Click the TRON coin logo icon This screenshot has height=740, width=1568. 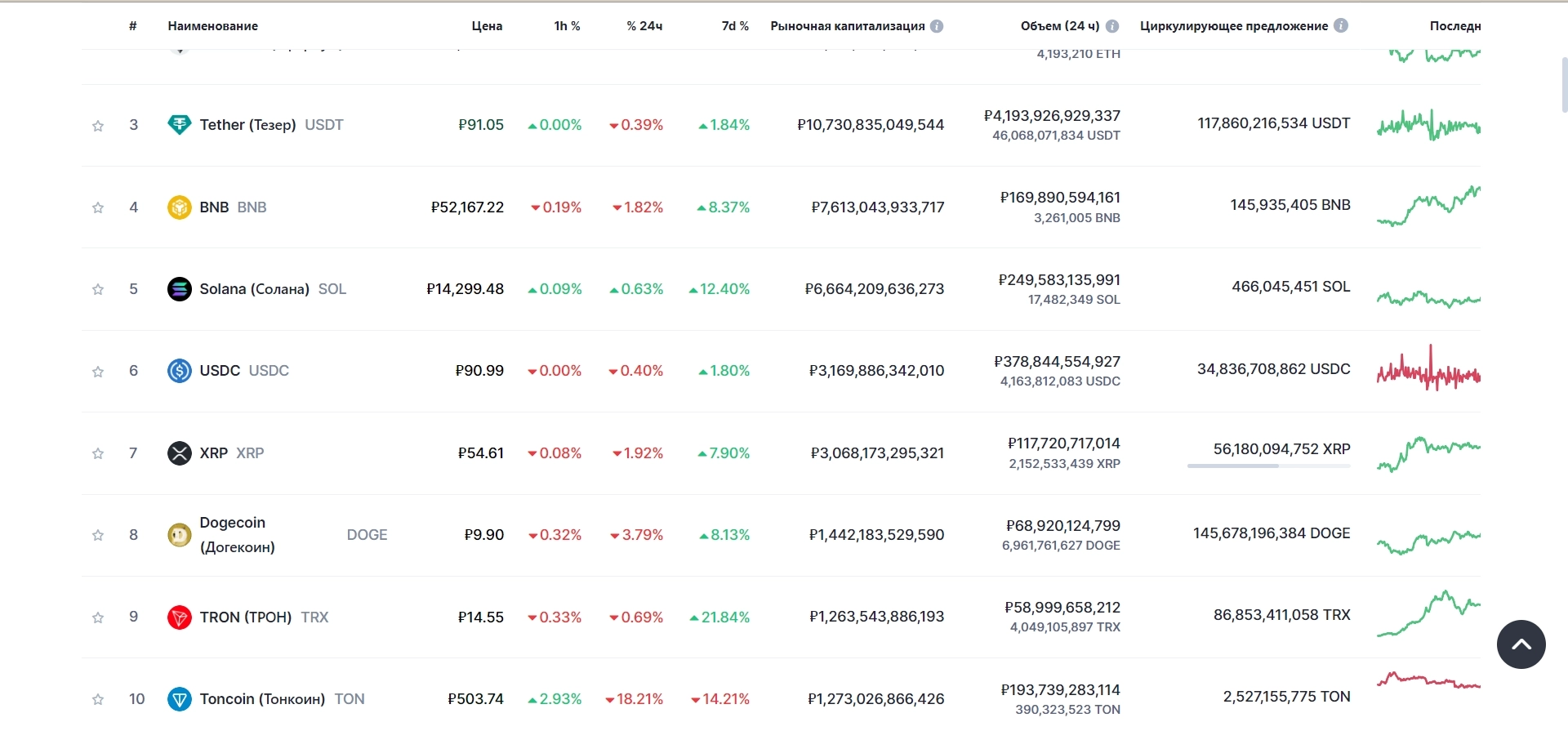coord(179,617)
